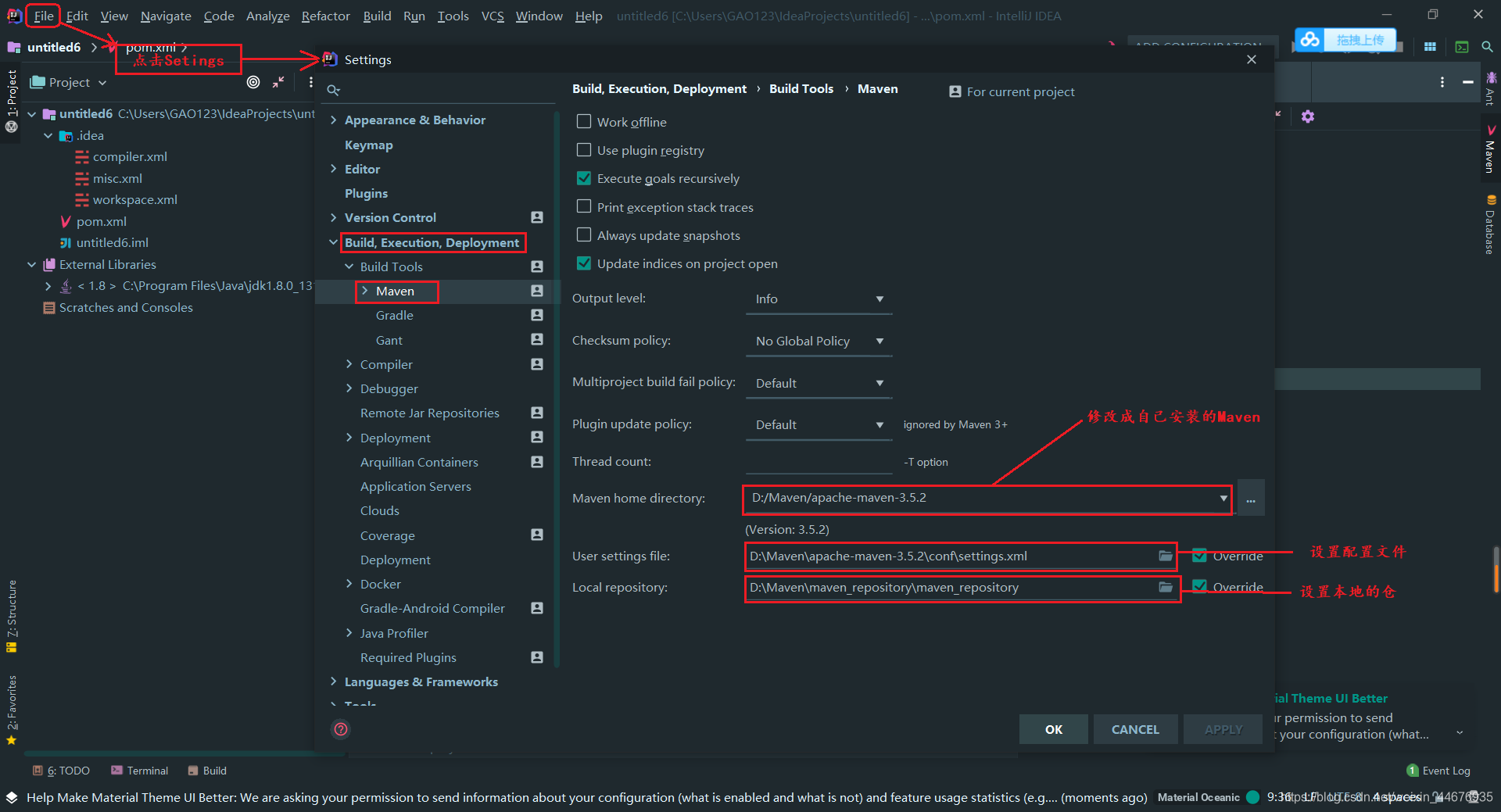This screenshot has height=812, width=1501.
Task: Open the 6: TODO tab at bottom
Action: (x=61, y=771)
